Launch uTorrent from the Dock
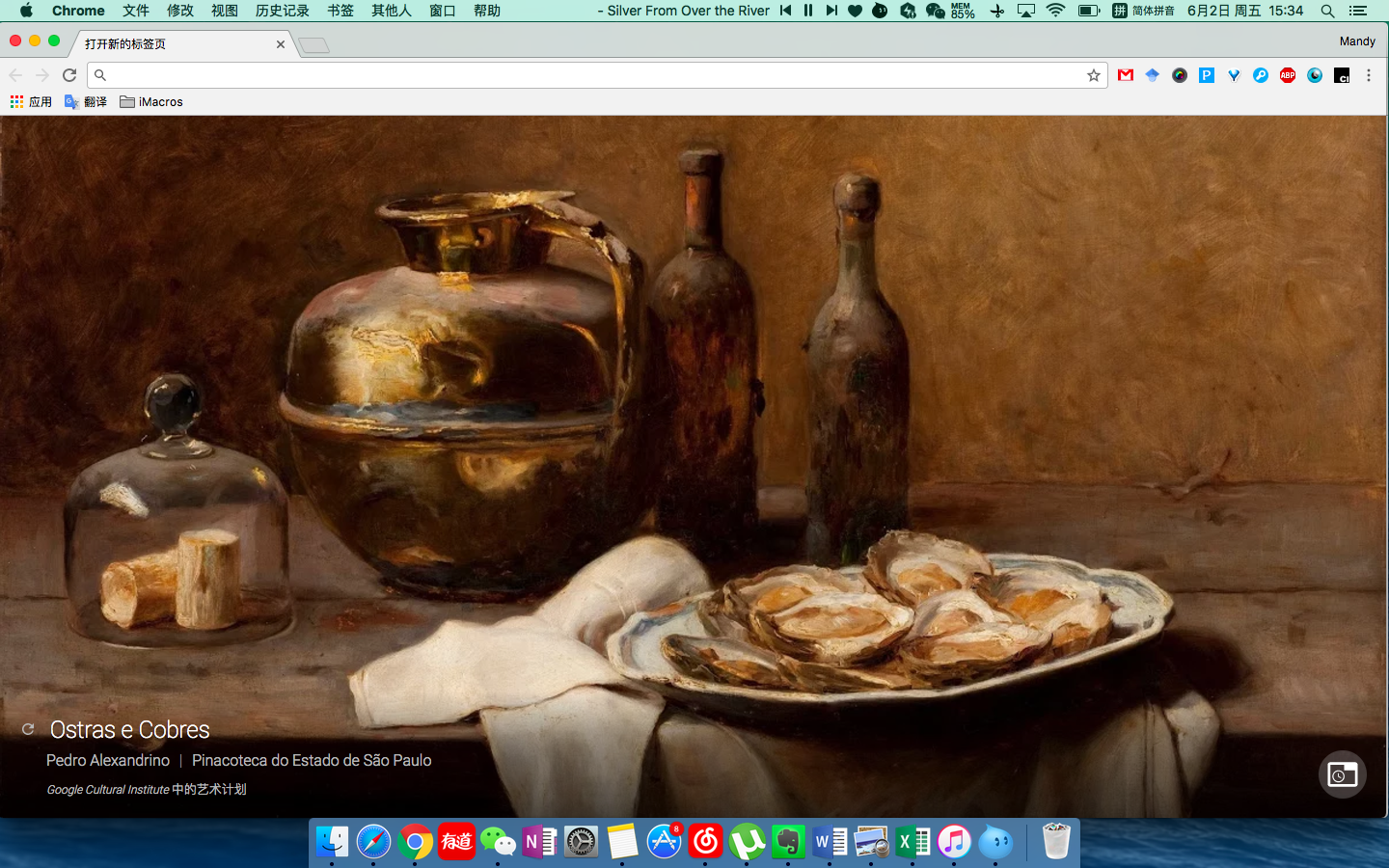Viewport: 1389px width, 868px height. (x=747, y=842)
